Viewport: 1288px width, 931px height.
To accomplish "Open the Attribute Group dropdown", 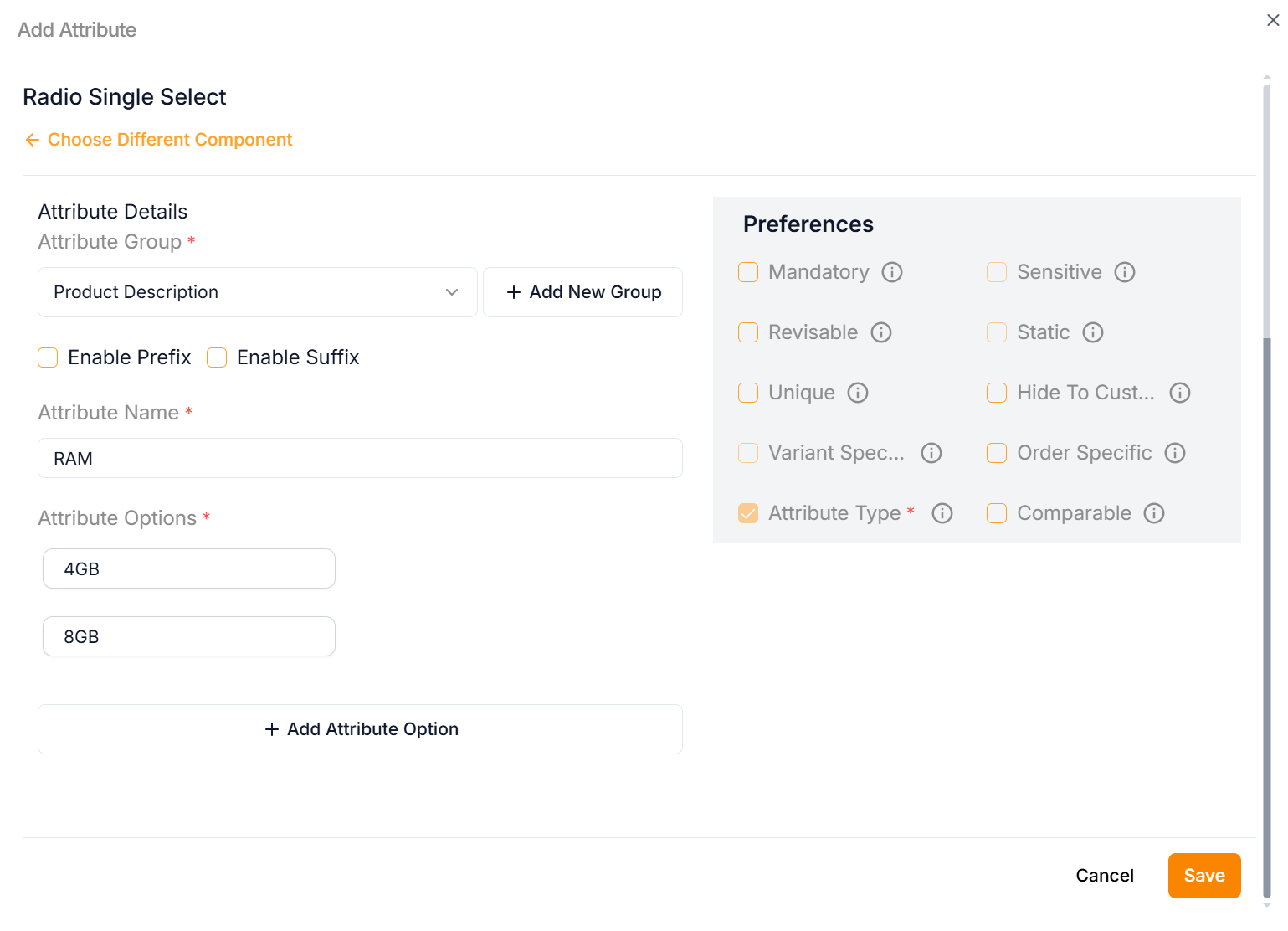I will click(257, 292).
